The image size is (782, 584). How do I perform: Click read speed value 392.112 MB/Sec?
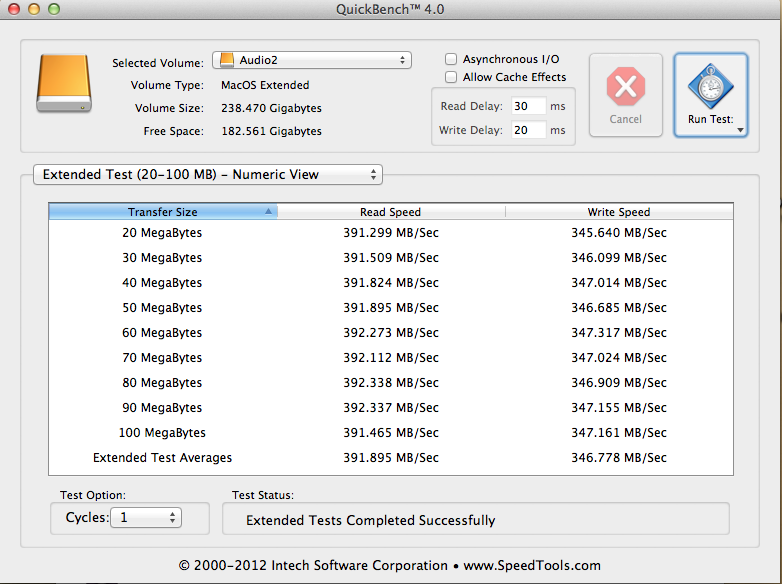tap(391, 358)
